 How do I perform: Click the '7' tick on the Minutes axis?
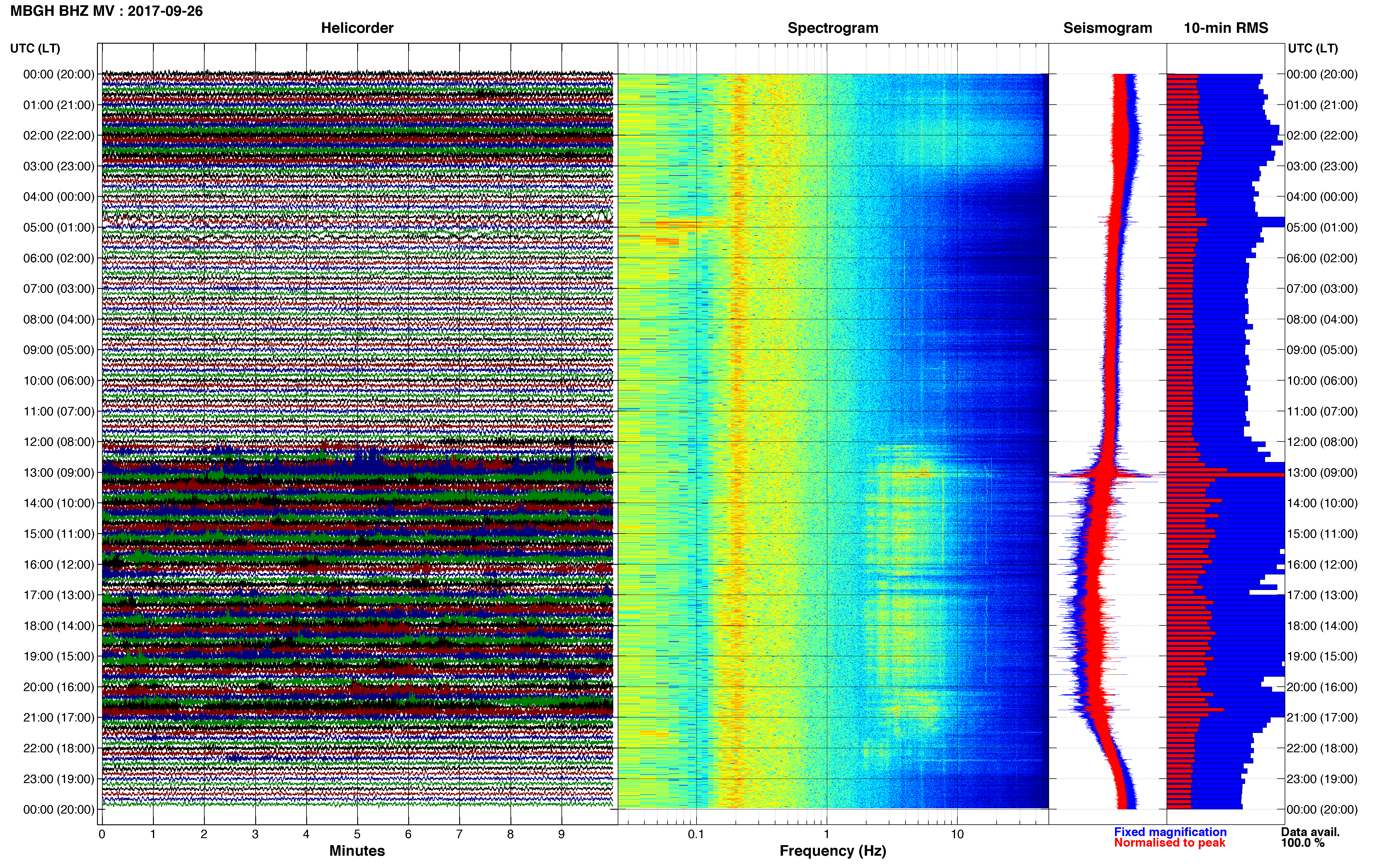point(459,834)
